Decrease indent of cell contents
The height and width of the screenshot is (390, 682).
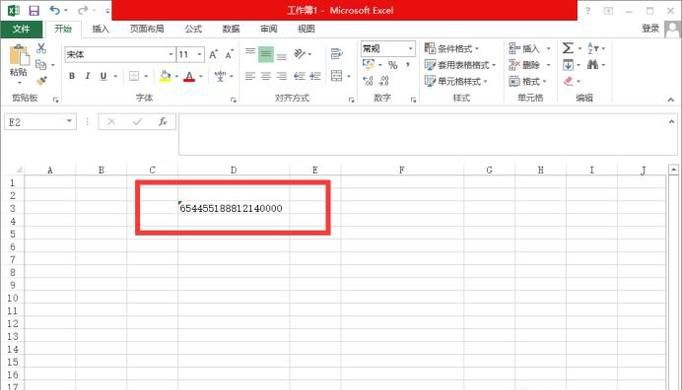coord(299,77)
